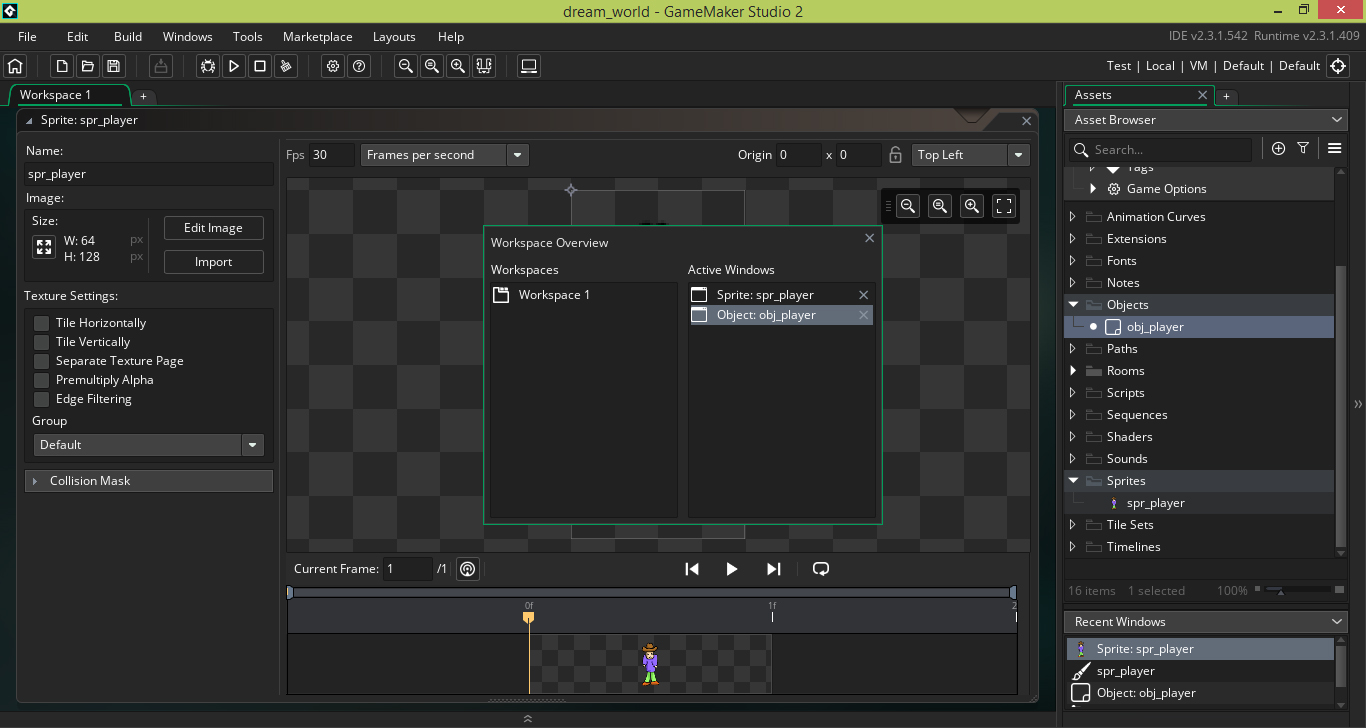Open the texture Group Default dropdown
This screenshot has width=1366, height=728.
coord(148,445)
